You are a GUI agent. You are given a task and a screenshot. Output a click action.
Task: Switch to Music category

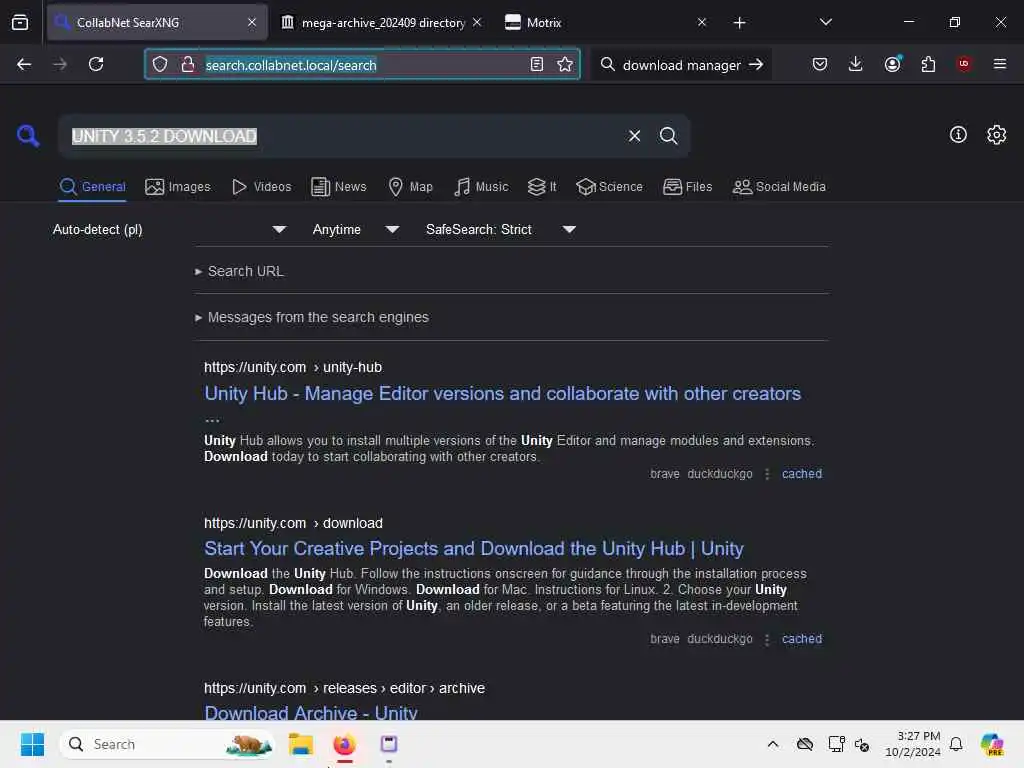click(x=481, y=187)
